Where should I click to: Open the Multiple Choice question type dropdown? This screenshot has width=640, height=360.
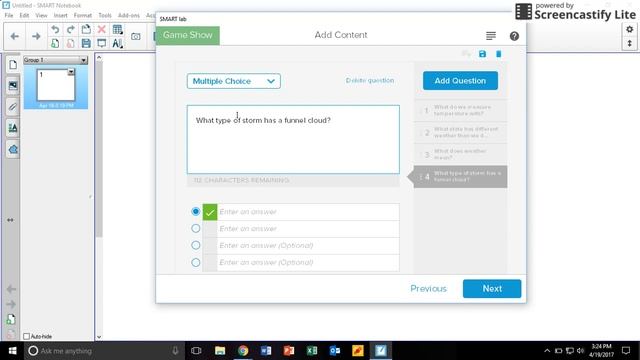(x=233, y=81)
